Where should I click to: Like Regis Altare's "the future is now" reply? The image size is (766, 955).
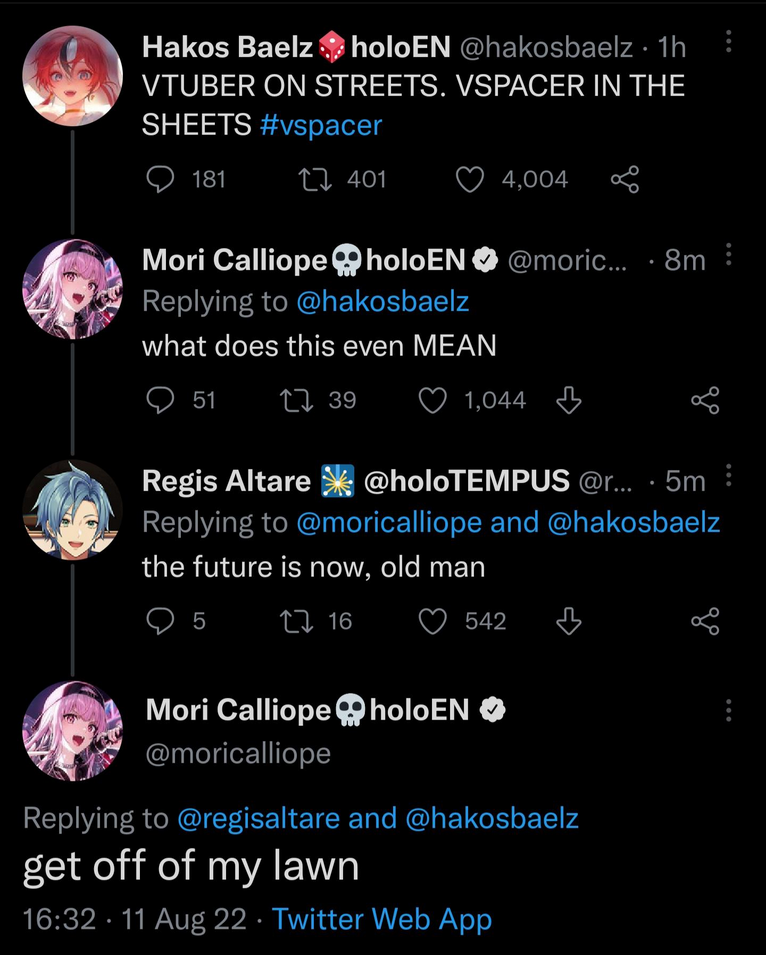(x=432, y=622)
